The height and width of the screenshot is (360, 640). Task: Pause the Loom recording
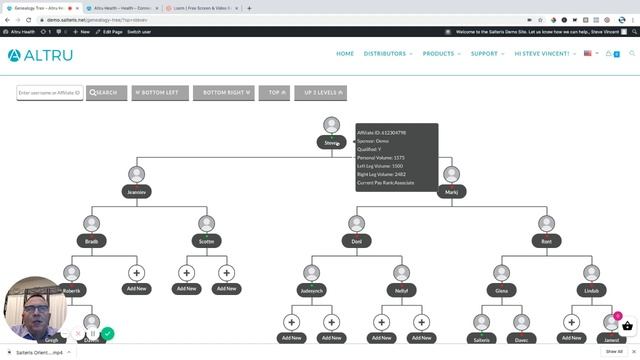(x=93, y=334)
